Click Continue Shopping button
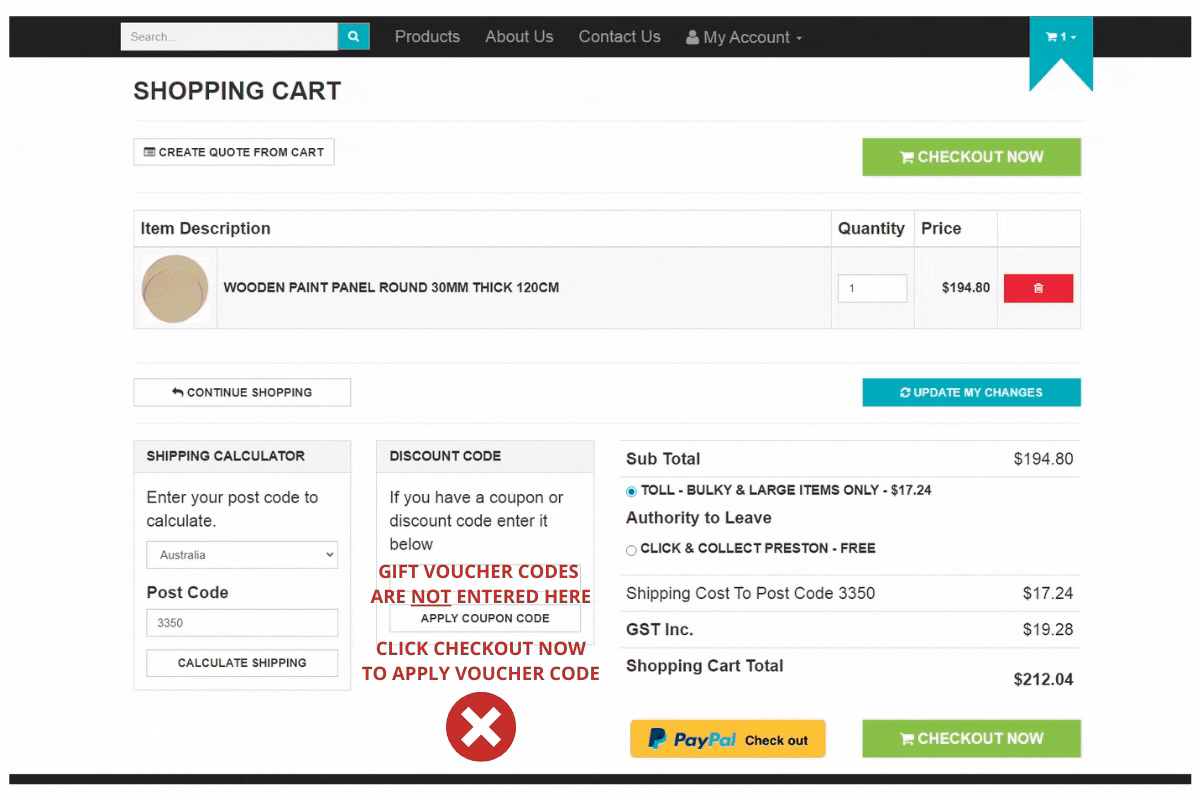 [x=242, y=392]
